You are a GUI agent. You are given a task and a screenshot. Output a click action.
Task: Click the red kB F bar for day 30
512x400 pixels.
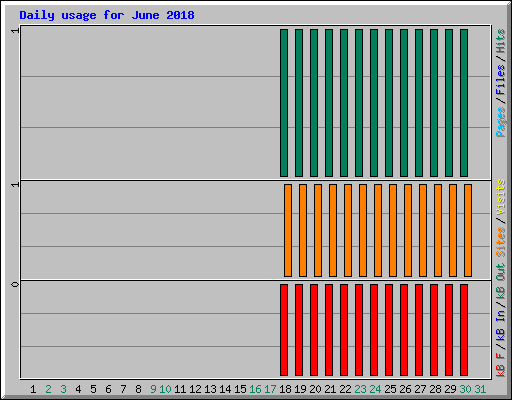click(464, 330)
